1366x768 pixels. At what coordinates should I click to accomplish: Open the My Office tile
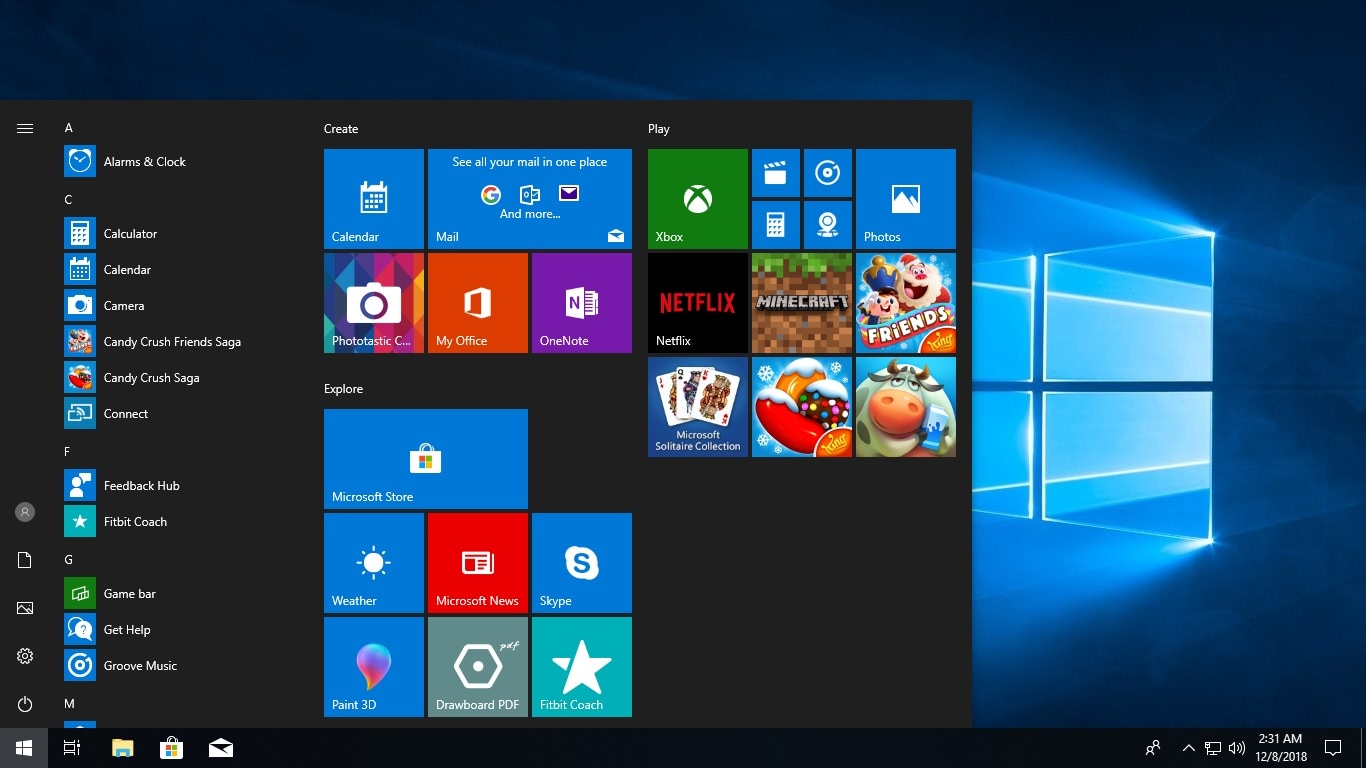coord(478,303)
